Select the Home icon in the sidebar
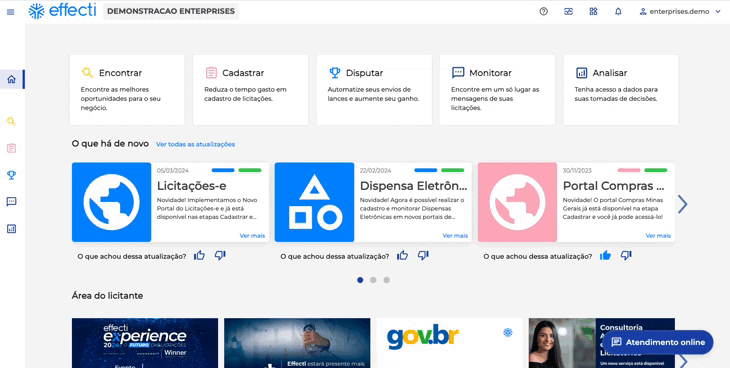This screenshot has height=368, width=730. (x=11, y=79)
